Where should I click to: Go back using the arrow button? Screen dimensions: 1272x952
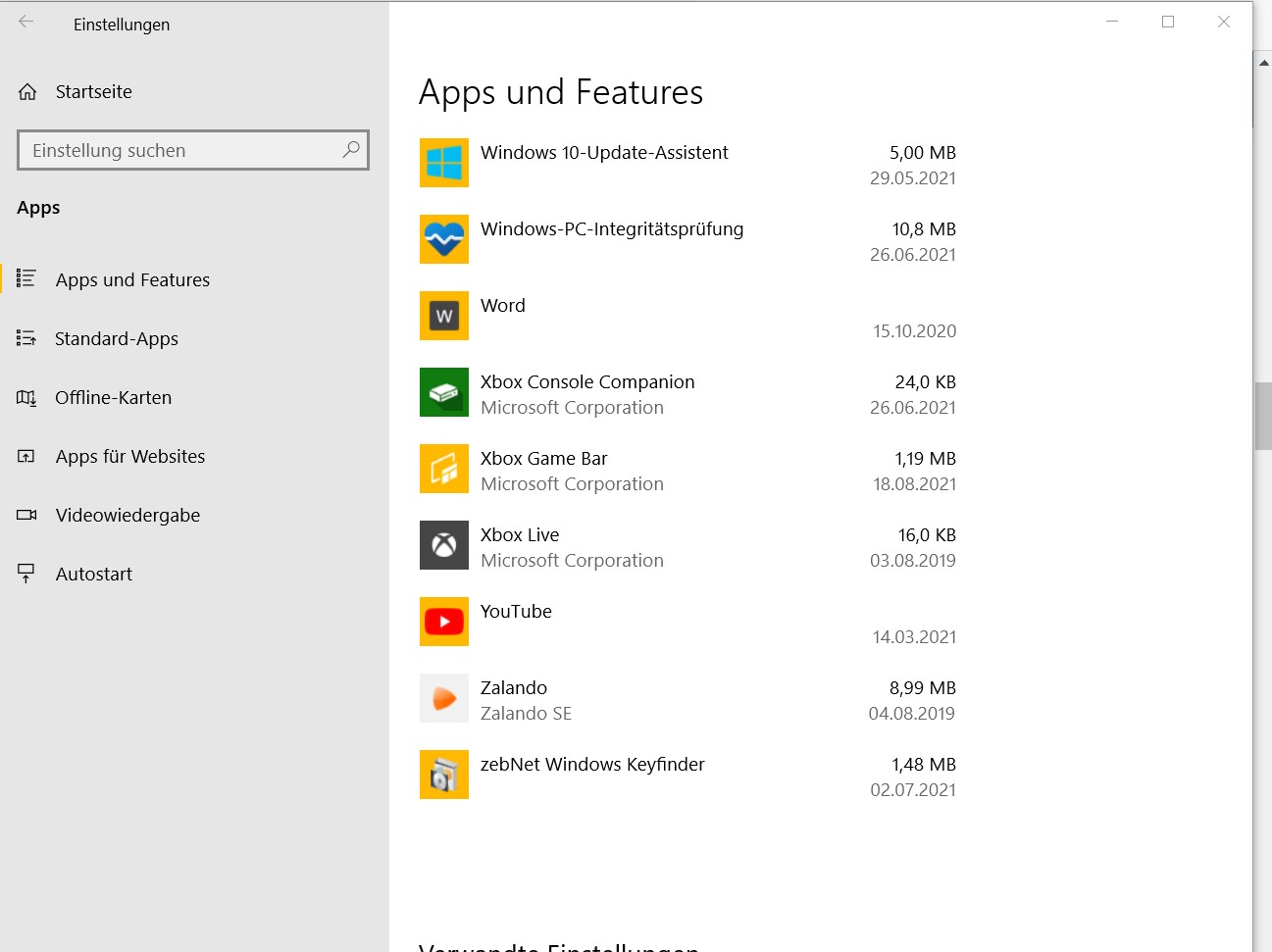point(26,22)
